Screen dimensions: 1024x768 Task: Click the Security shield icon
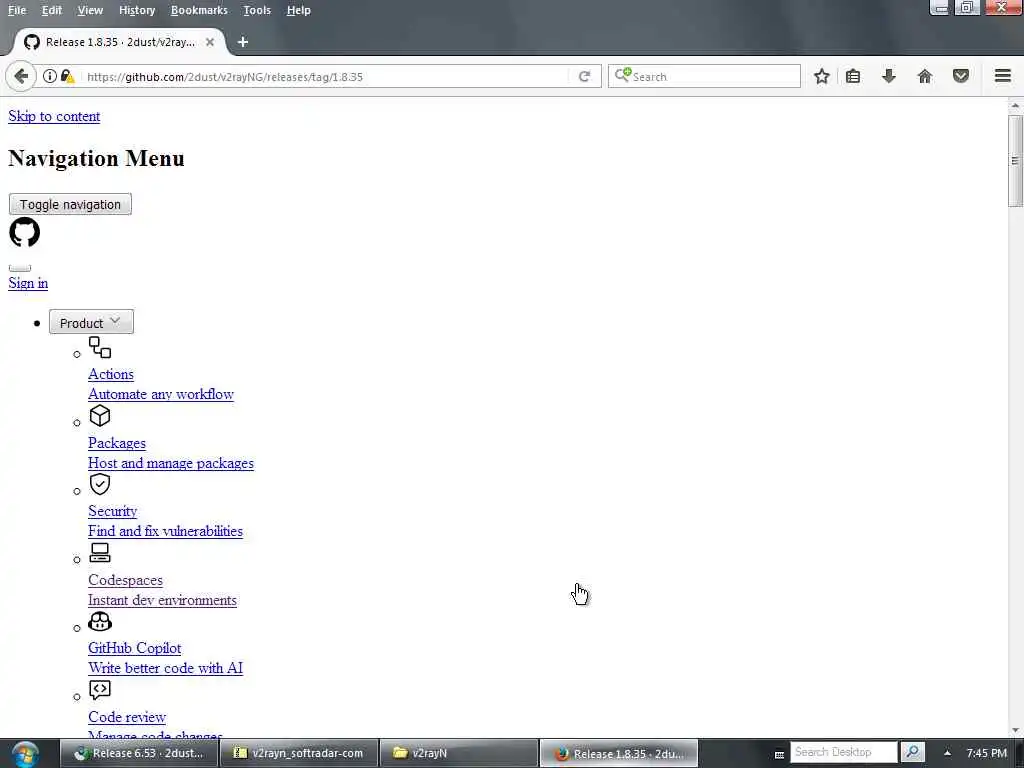click(x=100, y=485)
